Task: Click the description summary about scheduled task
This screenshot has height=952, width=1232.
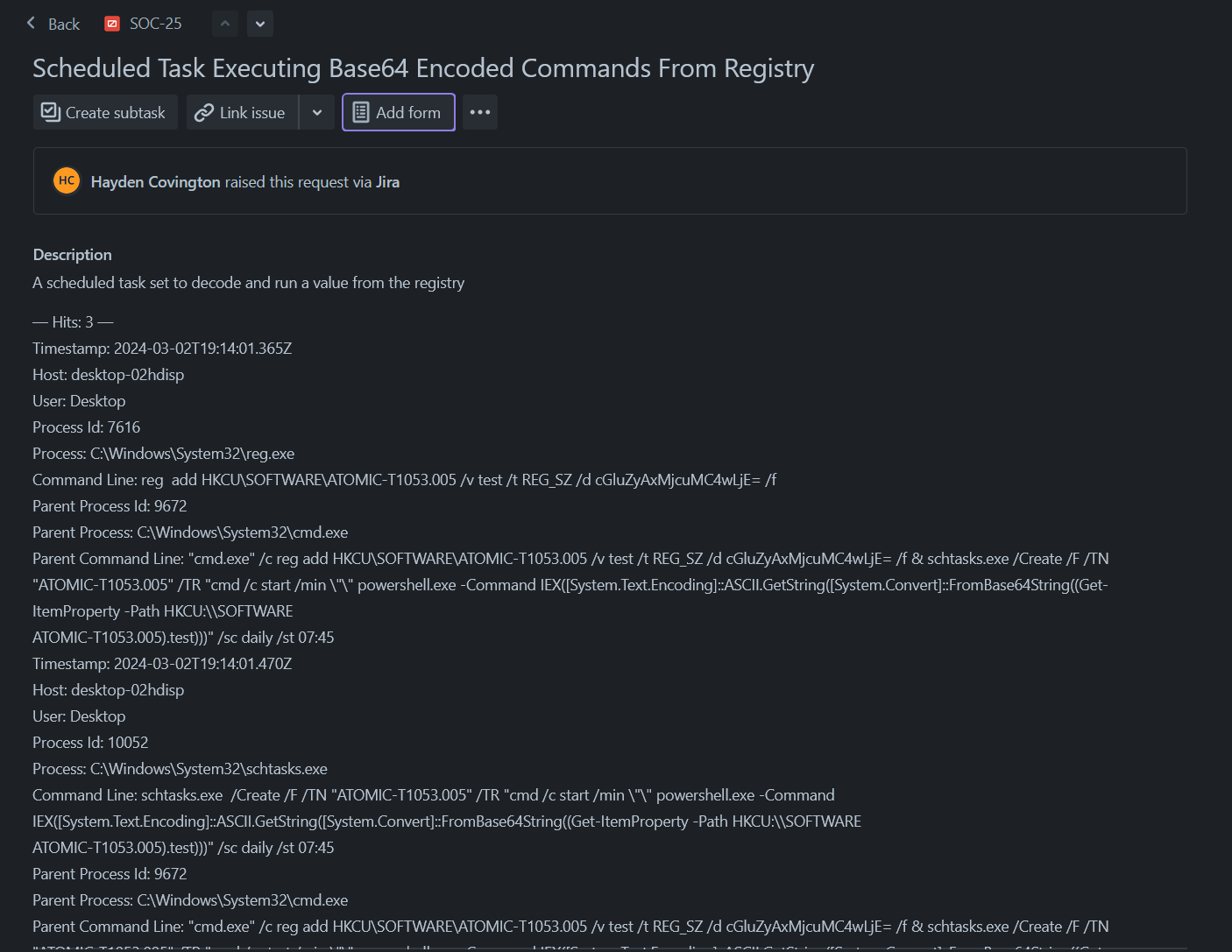Action: click(x=249, y=283)
